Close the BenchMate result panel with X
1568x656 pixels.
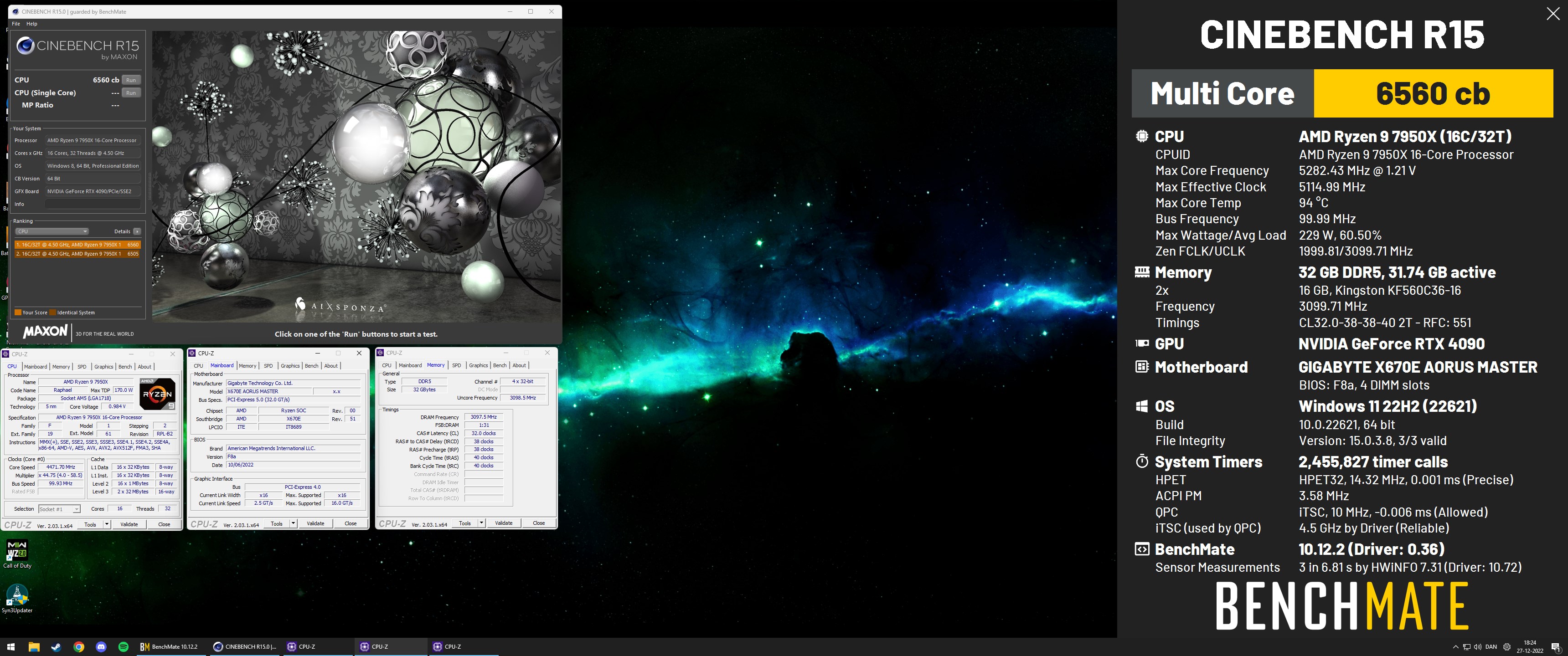coord(1553,14)
